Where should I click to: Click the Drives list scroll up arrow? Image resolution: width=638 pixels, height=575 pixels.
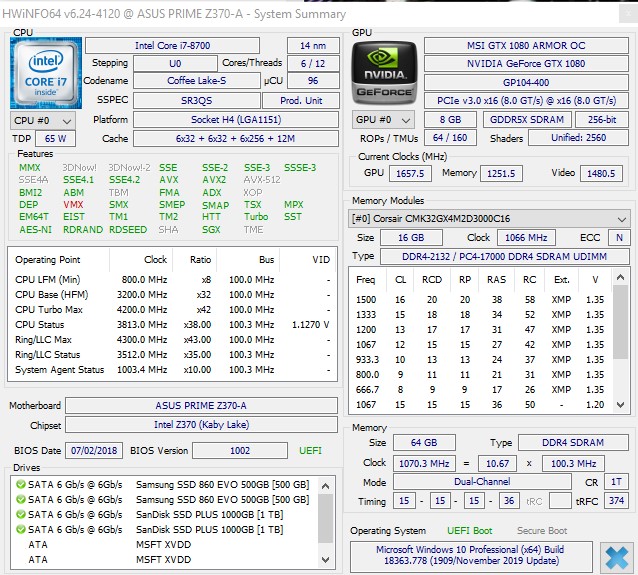coord(325,486)
